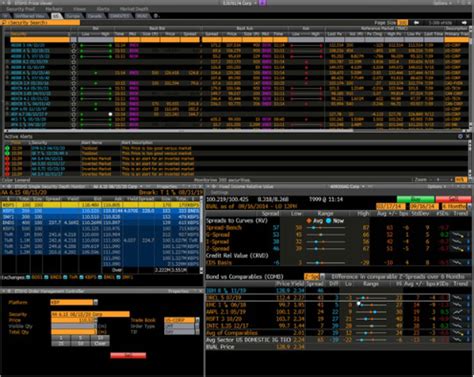Click the quantity 50 button
Viewport: 474px width, 377px height.
click(x=80, y=343)
